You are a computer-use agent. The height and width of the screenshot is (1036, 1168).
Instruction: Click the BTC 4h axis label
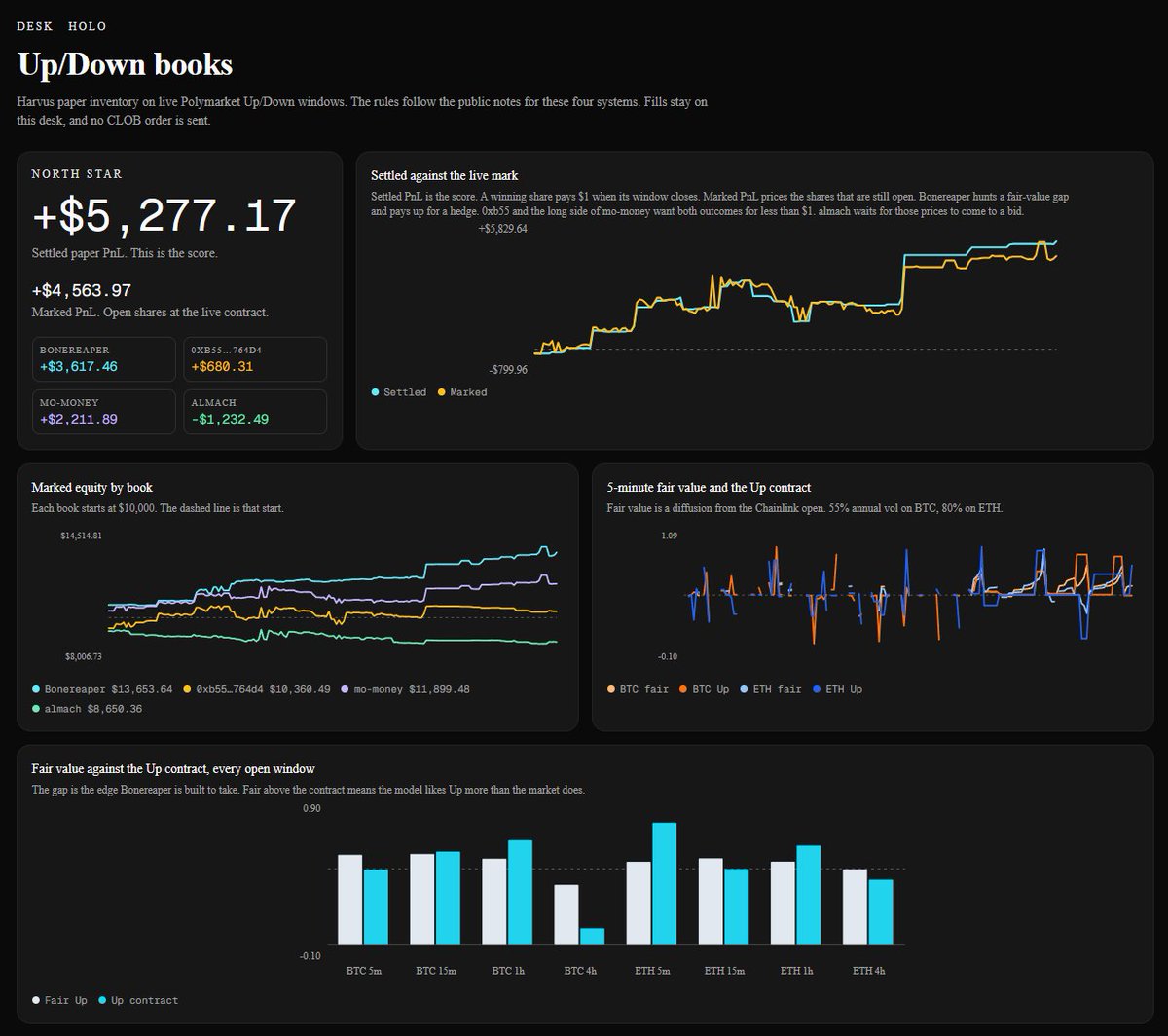click(579, 971)
